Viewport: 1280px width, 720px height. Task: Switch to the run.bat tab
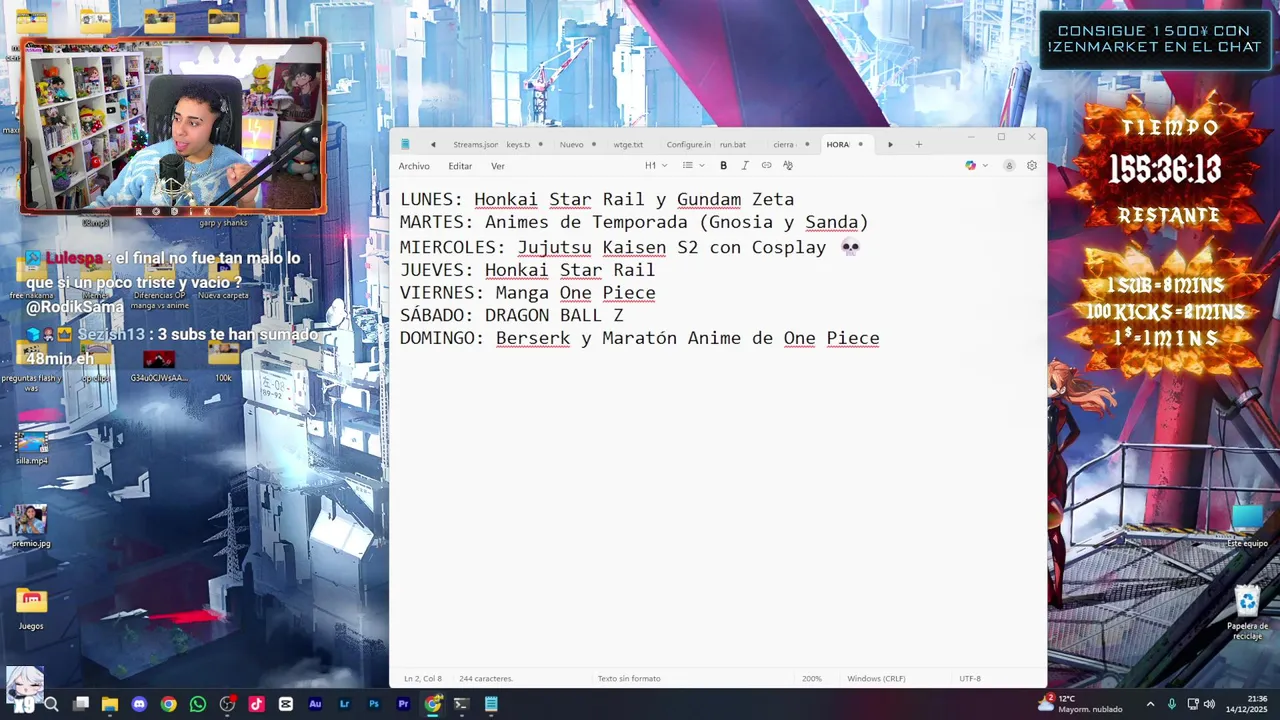click(x=732, y=144)
